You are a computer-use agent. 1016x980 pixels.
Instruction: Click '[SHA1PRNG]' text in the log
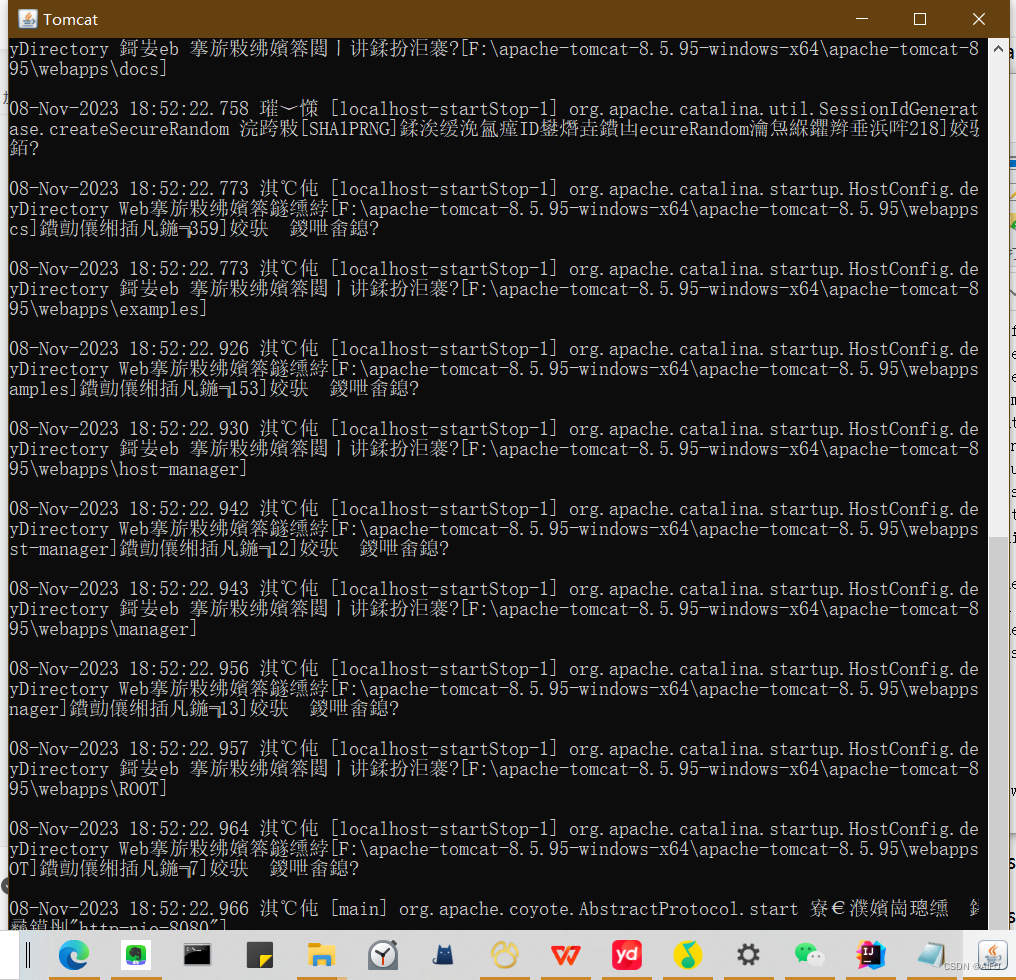click(349, 128)
